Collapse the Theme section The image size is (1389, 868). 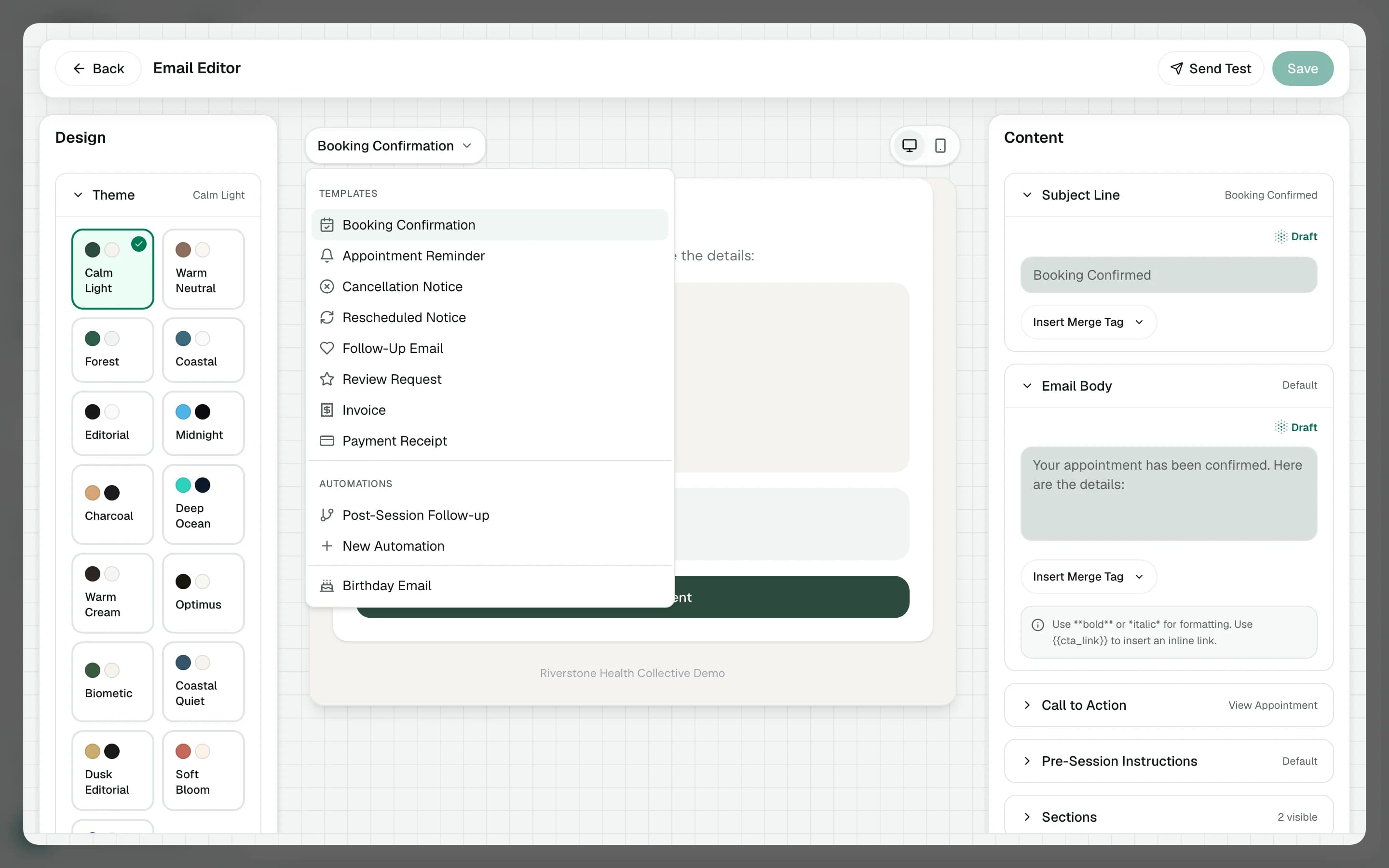point(158,195)
